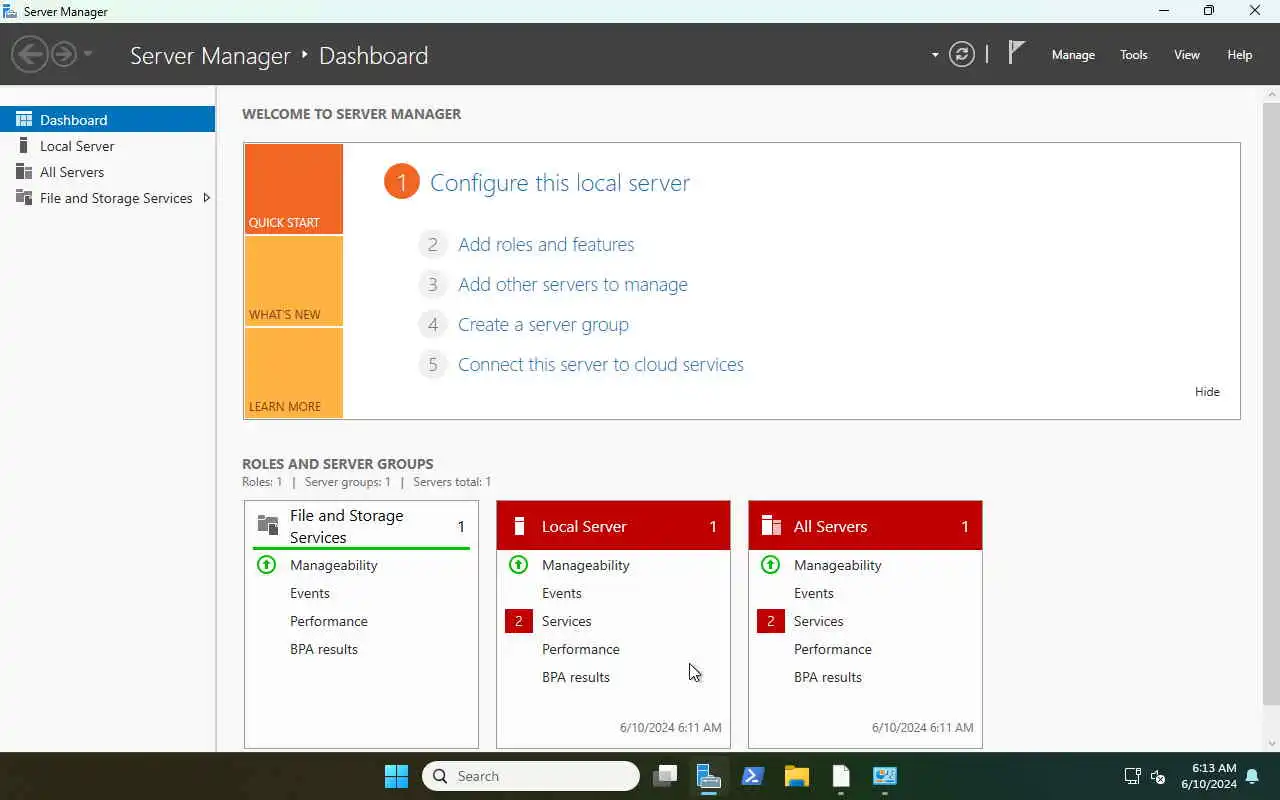1280x800 pixels.
Task: Open File and Storage Services tile header
Action: pos(361,526)
